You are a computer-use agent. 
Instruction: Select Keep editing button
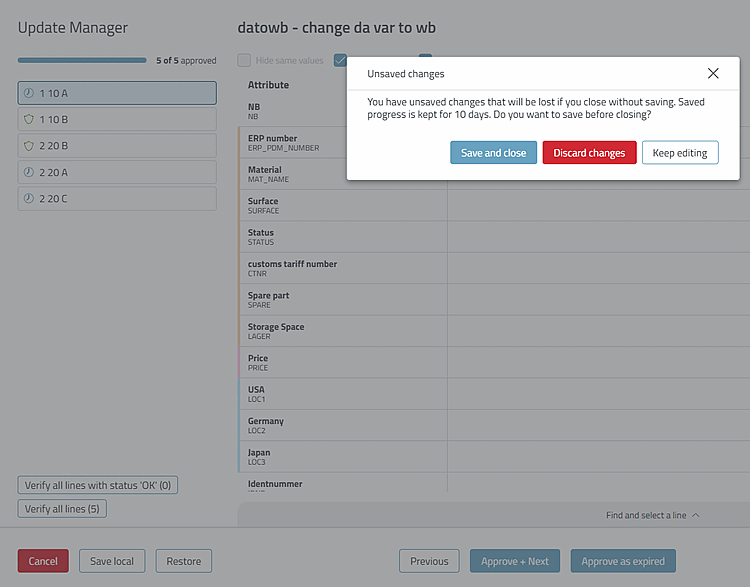680,153
